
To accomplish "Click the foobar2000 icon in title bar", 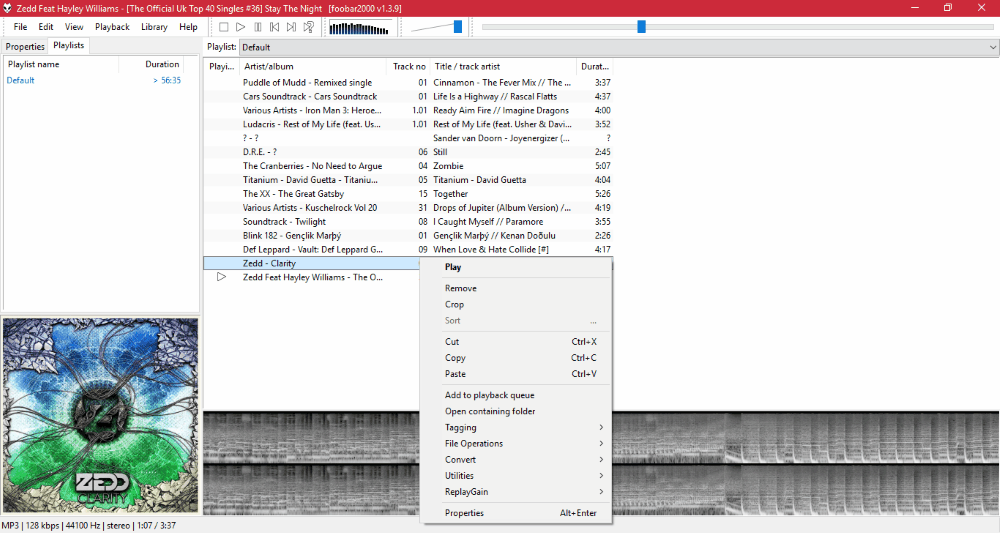I will 8,8.
